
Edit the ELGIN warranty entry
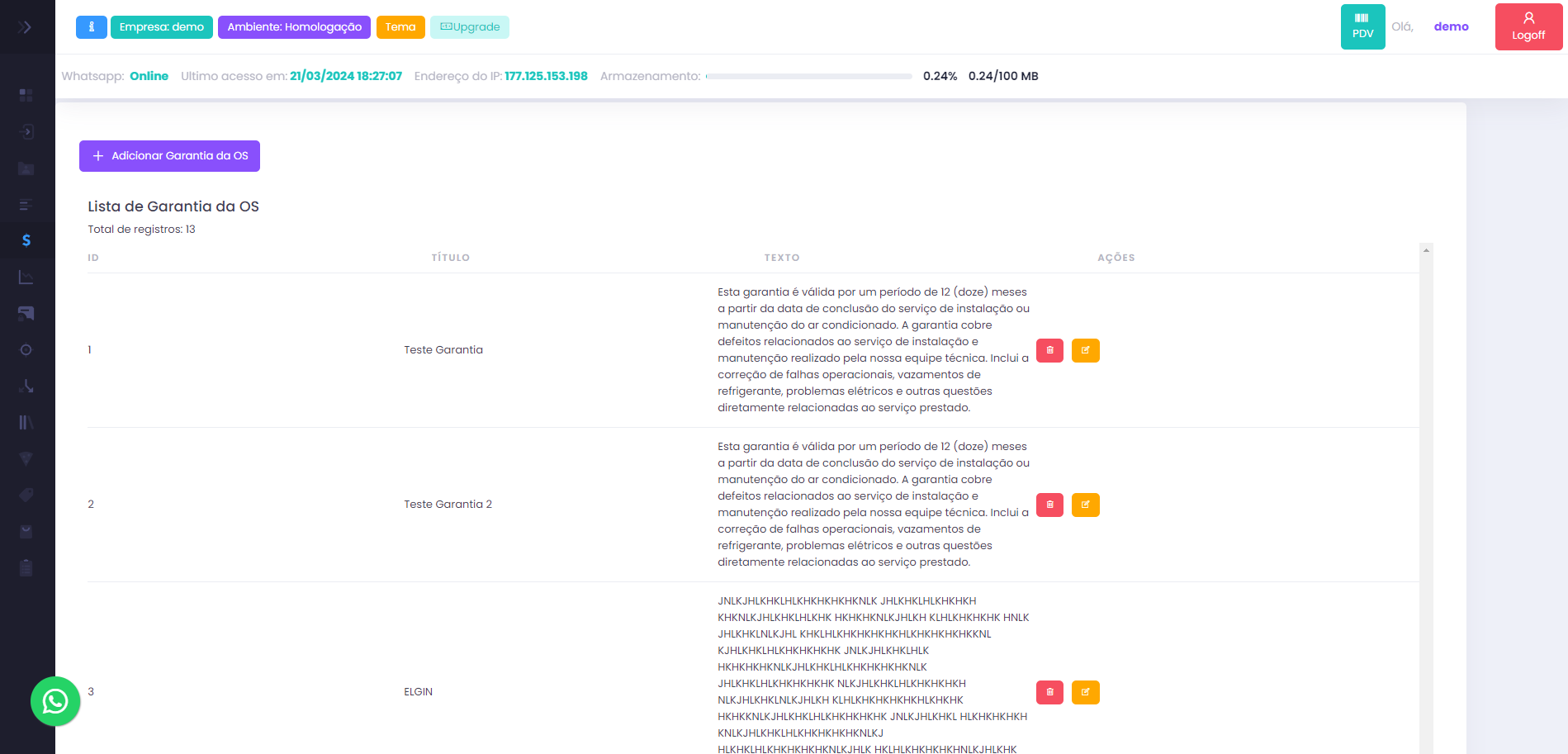click(1085, 692)
